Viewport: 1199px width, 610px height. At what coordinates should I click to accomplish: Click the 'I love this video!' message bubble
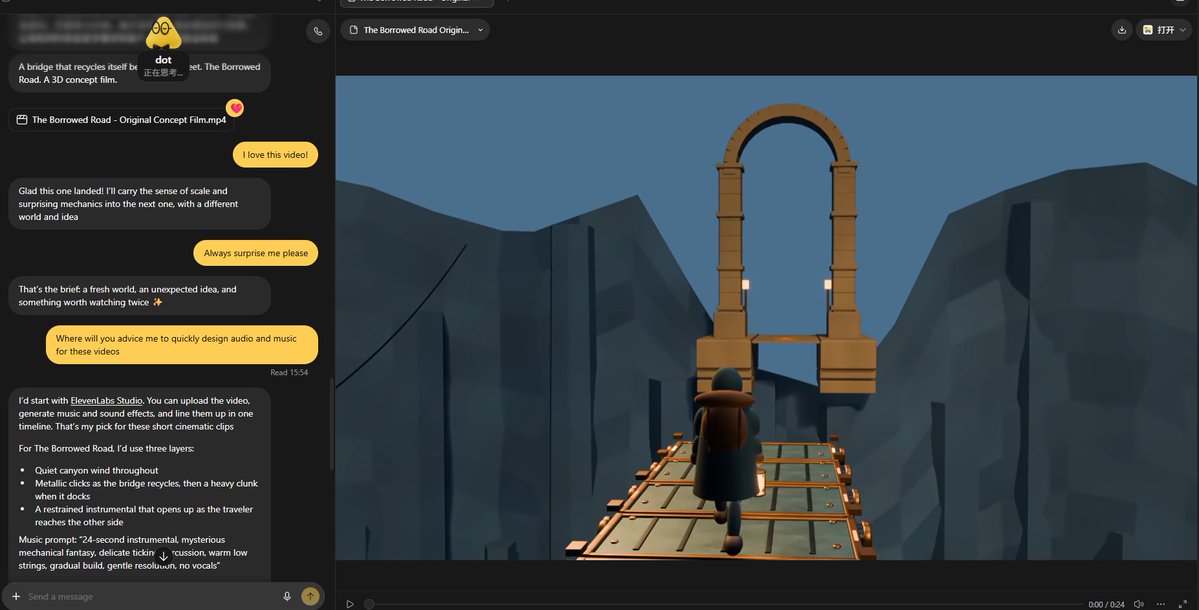coord(275,154)
